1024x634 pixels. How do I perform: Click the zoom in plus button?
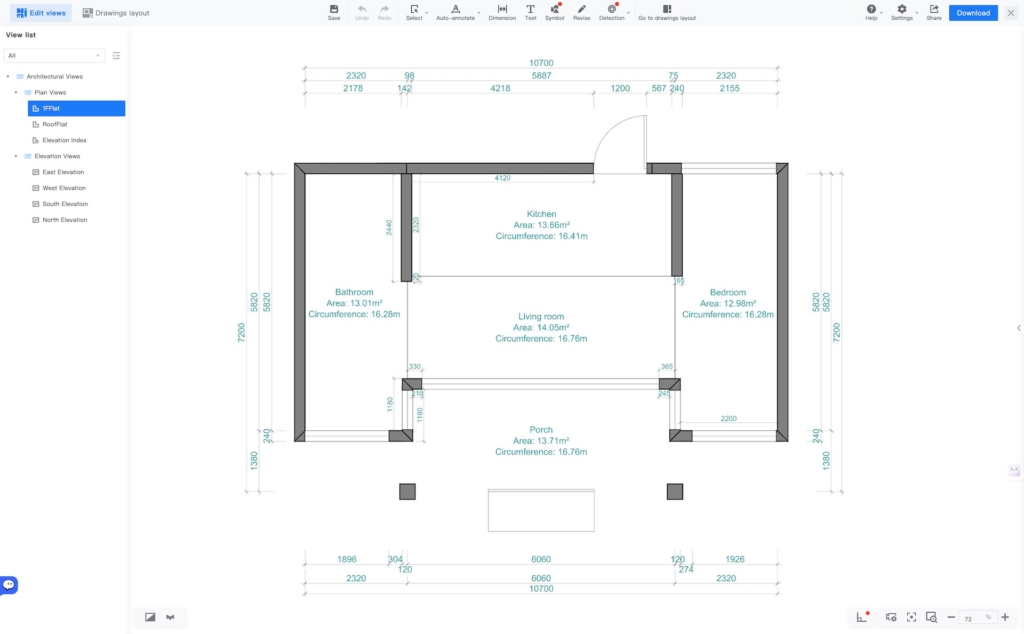point(1004,618)
